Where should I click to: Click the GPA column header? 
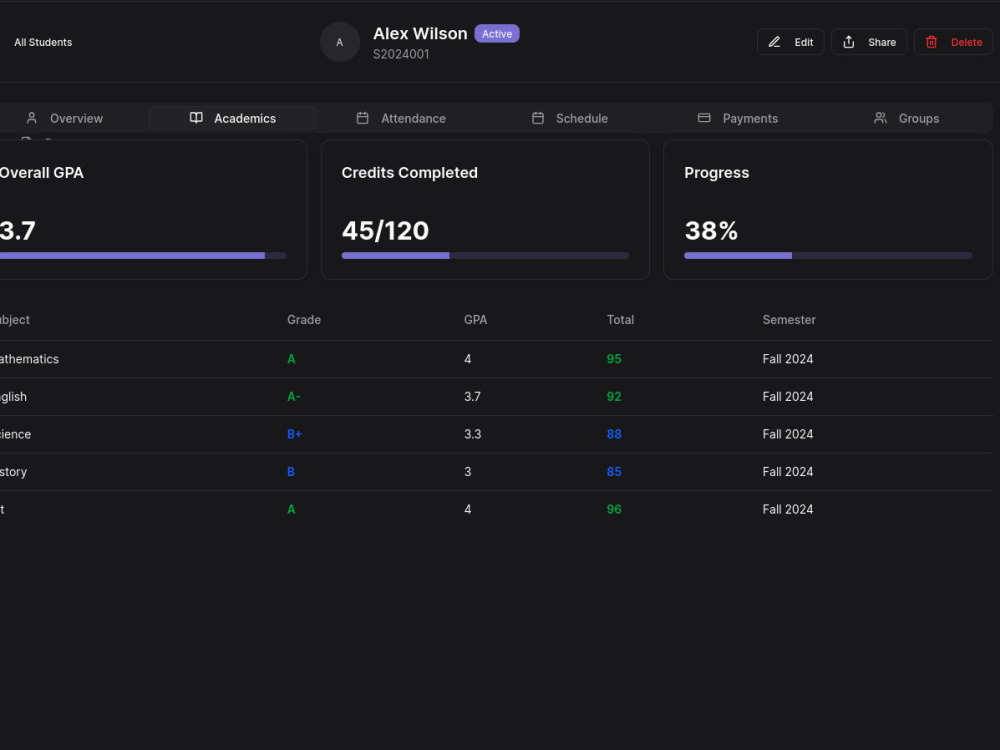[x=476, y=320]
